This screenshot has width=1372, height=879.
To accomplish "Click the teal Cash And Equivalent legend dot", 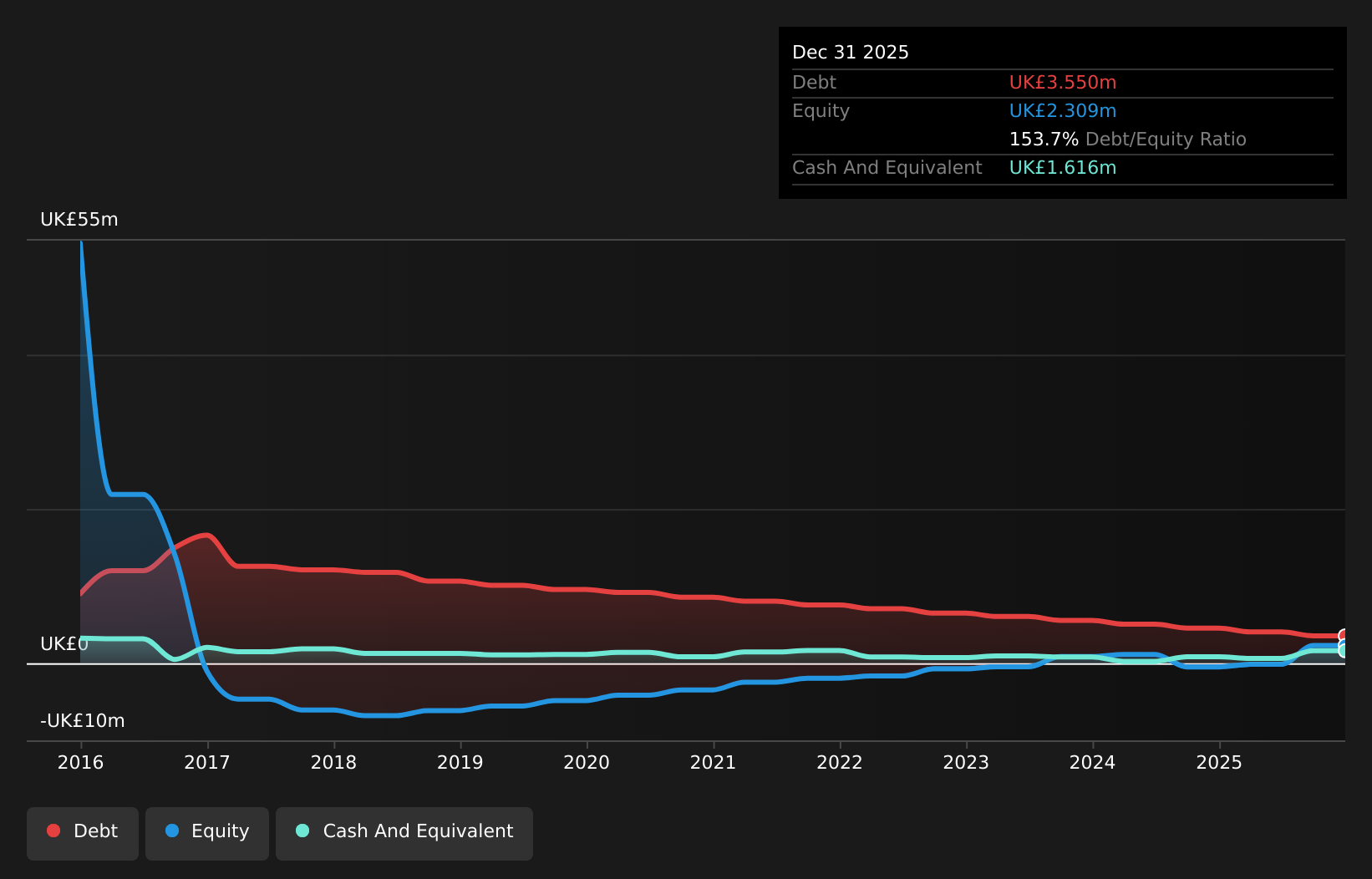I will (302, 831).
